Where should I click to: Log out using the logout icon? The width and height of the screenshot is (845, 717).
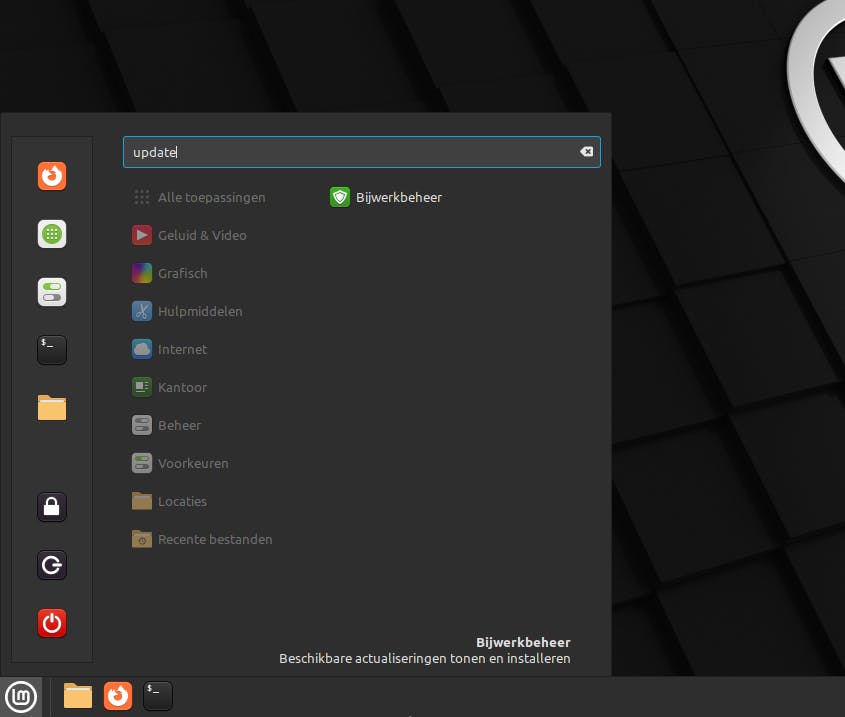(52, 565)
